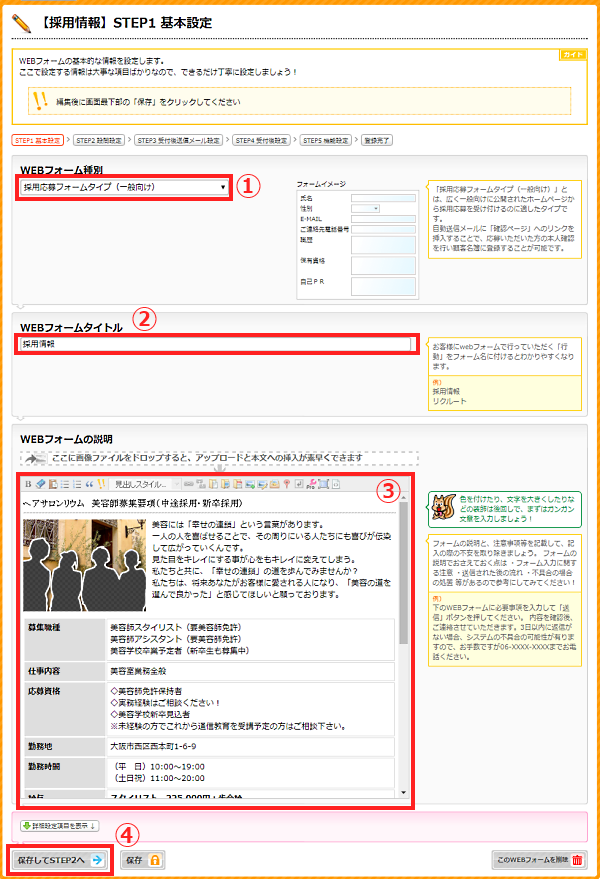Viewport: 600px width, 879px height.
Task: Click the sitemap tree icon in toolbar
Action: coord(201,484)
